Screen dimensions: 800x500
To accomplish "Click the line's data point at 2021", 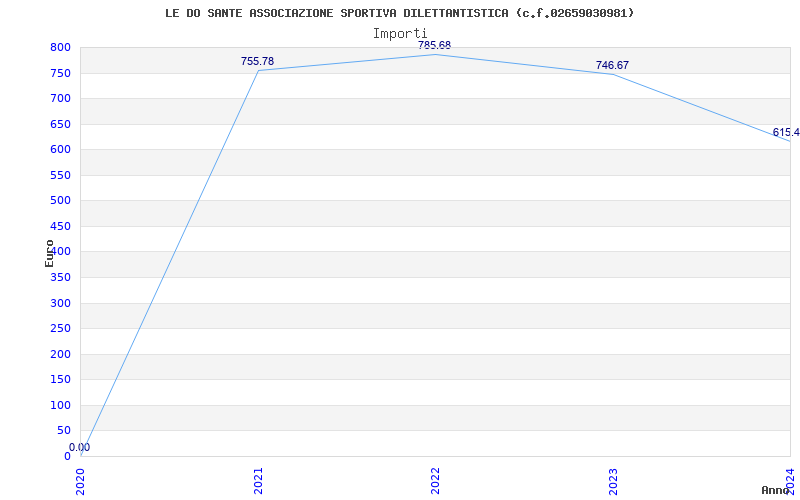I will 258,70.
